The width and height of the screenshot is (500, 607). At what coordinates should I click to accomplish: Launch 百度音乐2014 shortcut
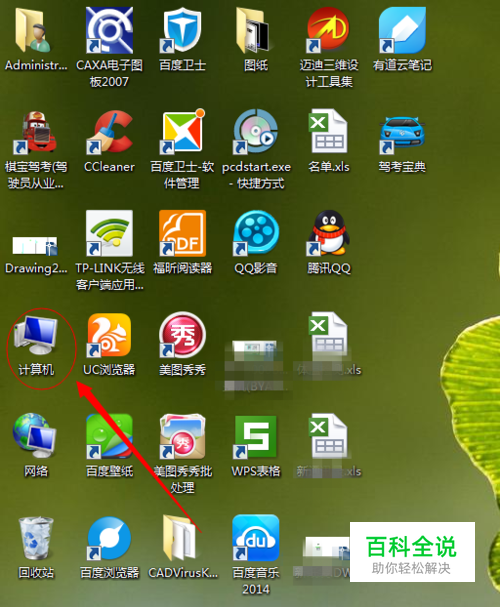pos(255,538)
